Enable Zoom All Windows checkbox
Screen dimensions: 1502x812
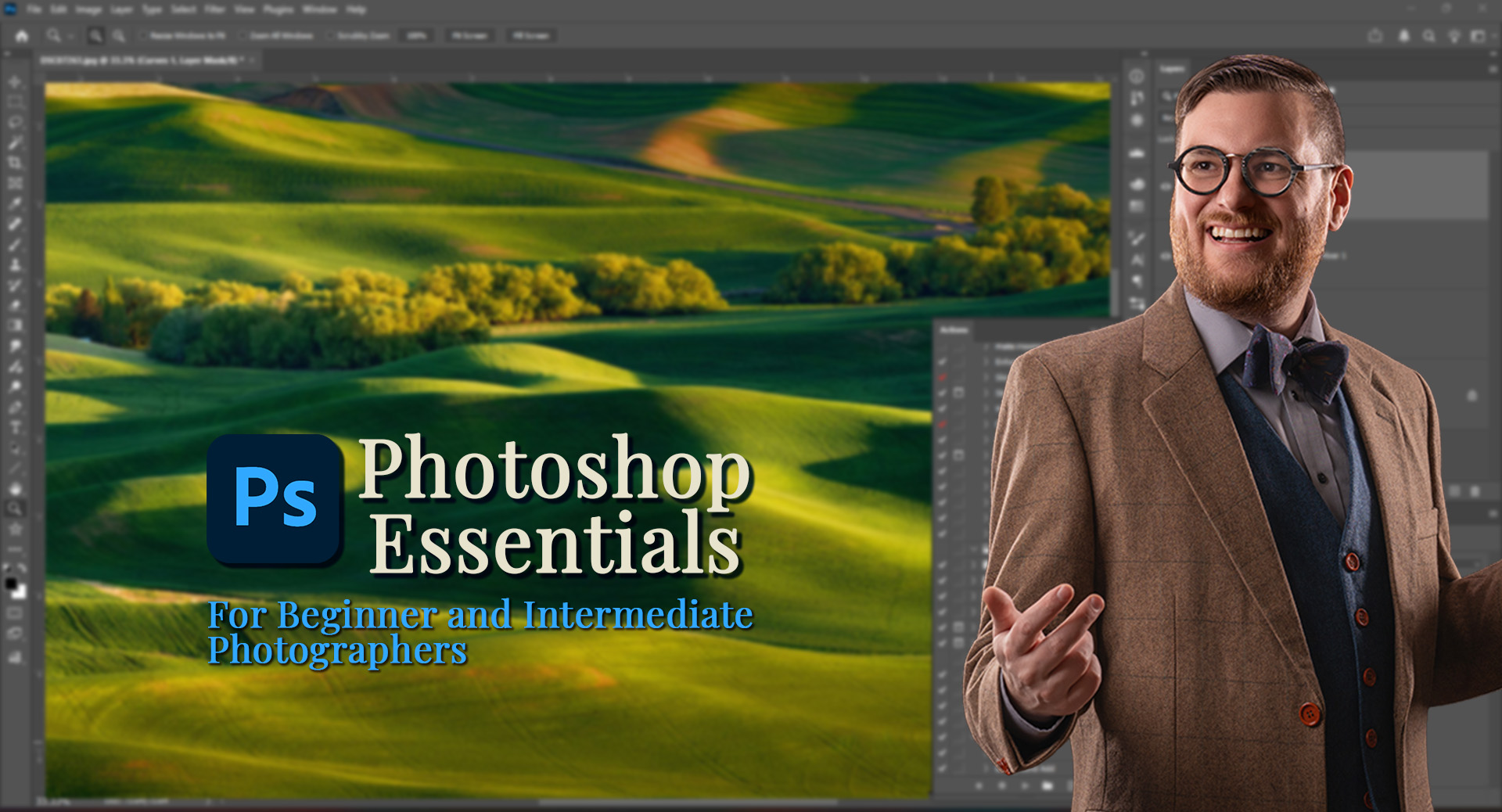(243, 36)
